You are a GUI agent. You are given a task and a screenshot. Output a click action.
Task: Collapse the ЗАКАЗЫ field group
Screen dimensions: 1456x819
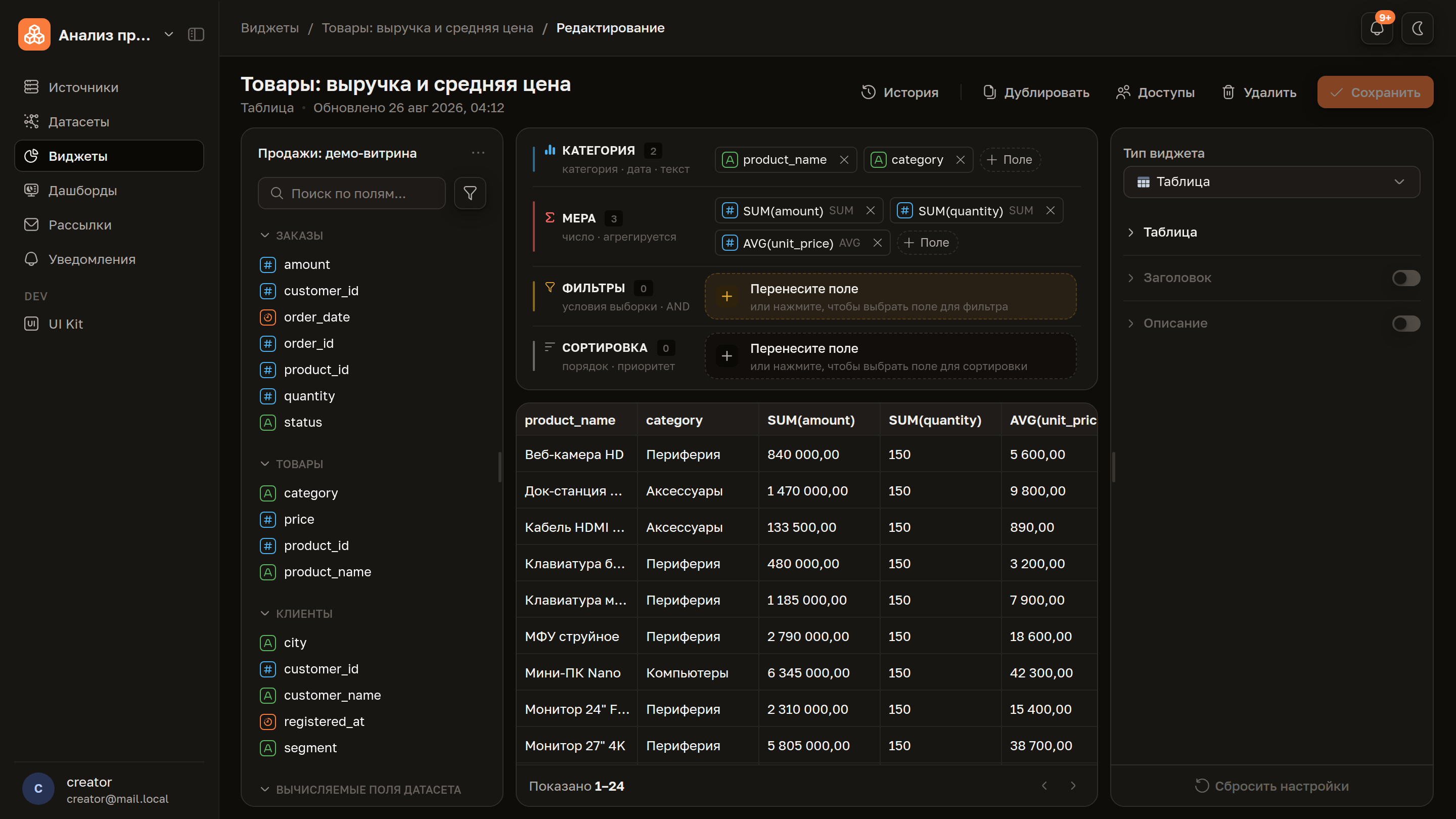292,235
